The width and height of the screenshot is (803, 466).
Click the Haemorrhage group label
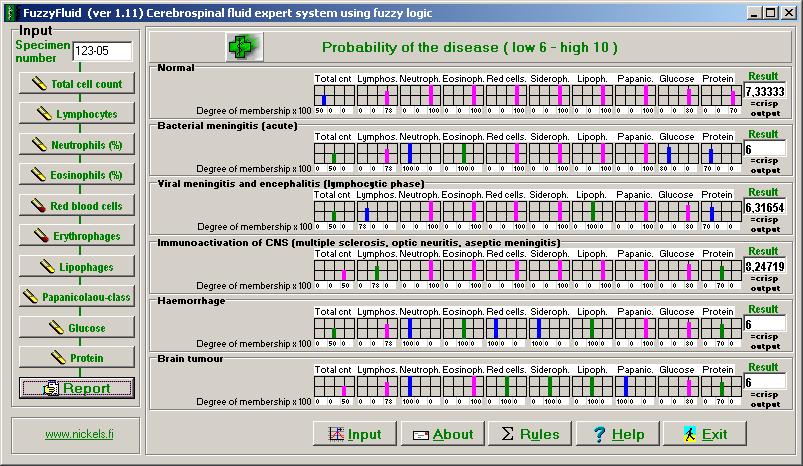tap(191, 301)
